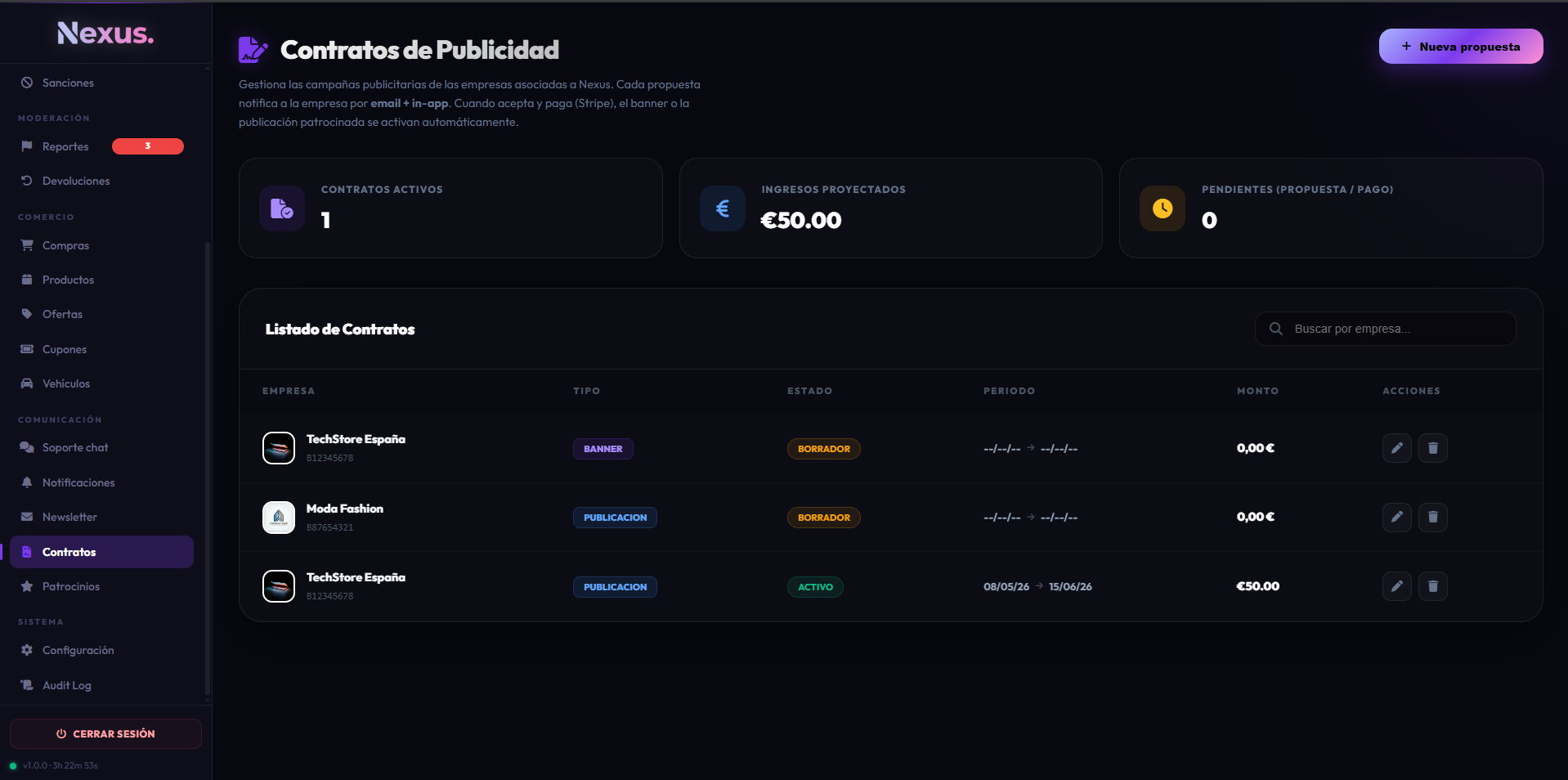Click the Contratos de Publicidad header icon

(253, 50)
